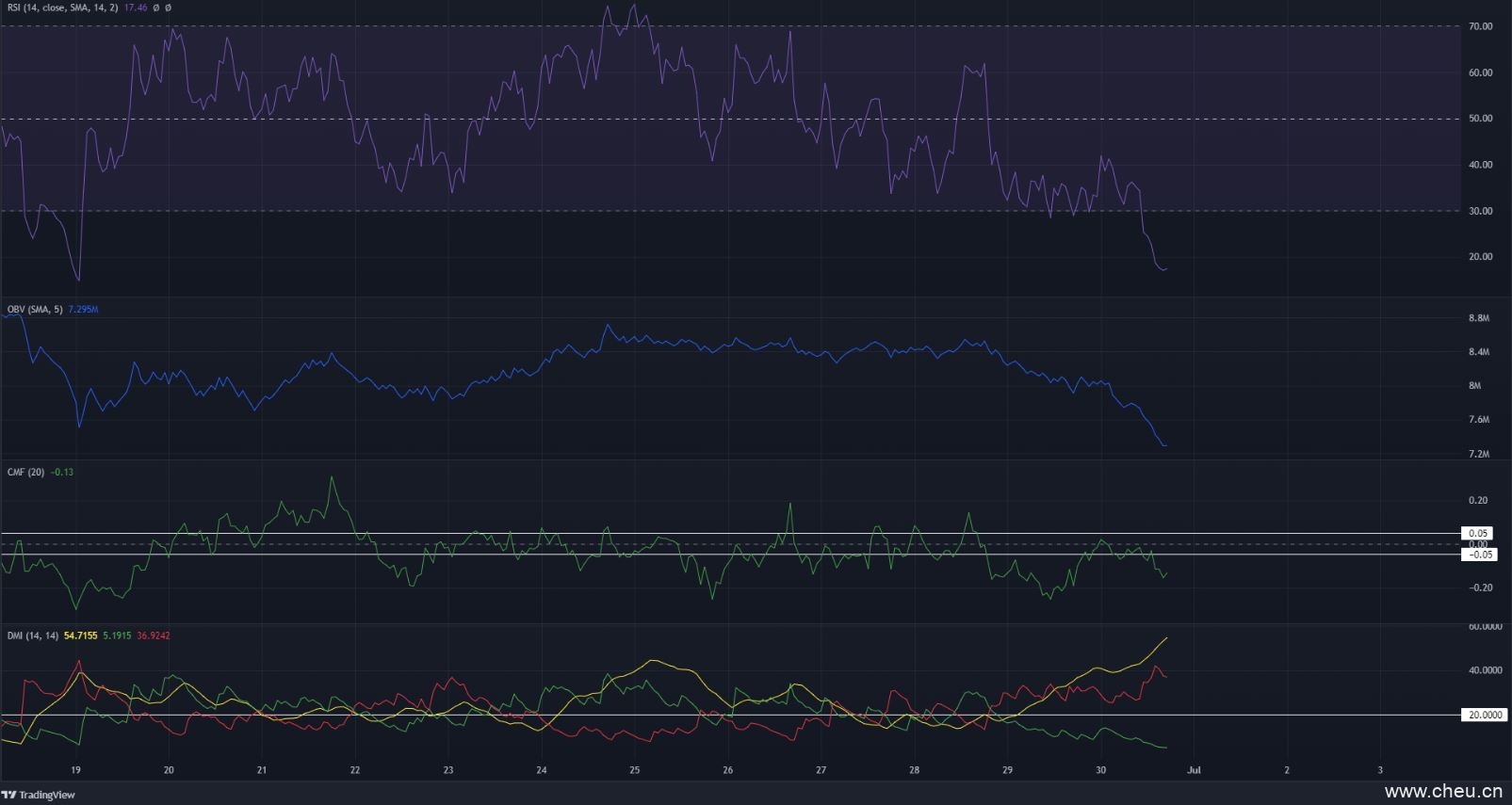Click the 8.8M label on OBV scale
The height and width of the screenshot is (805, 1512).
tap(1479, 318)
